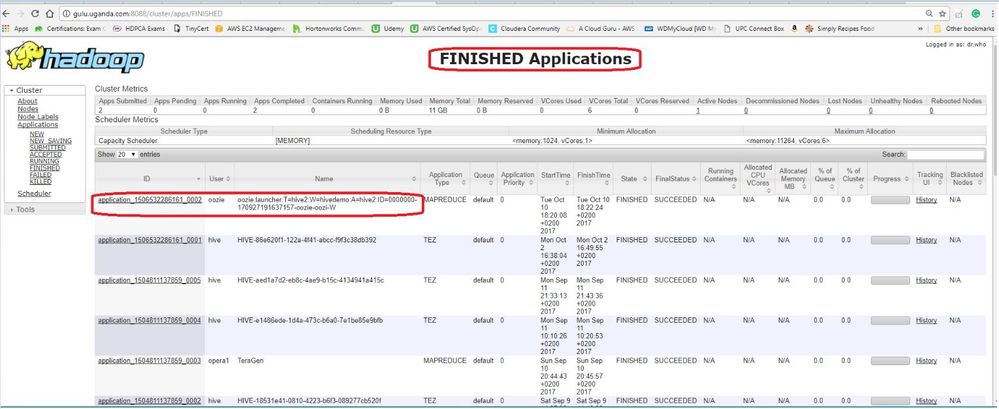
Task: Open application_1506532286161_0001 link
Action: [x=150, y=240]
